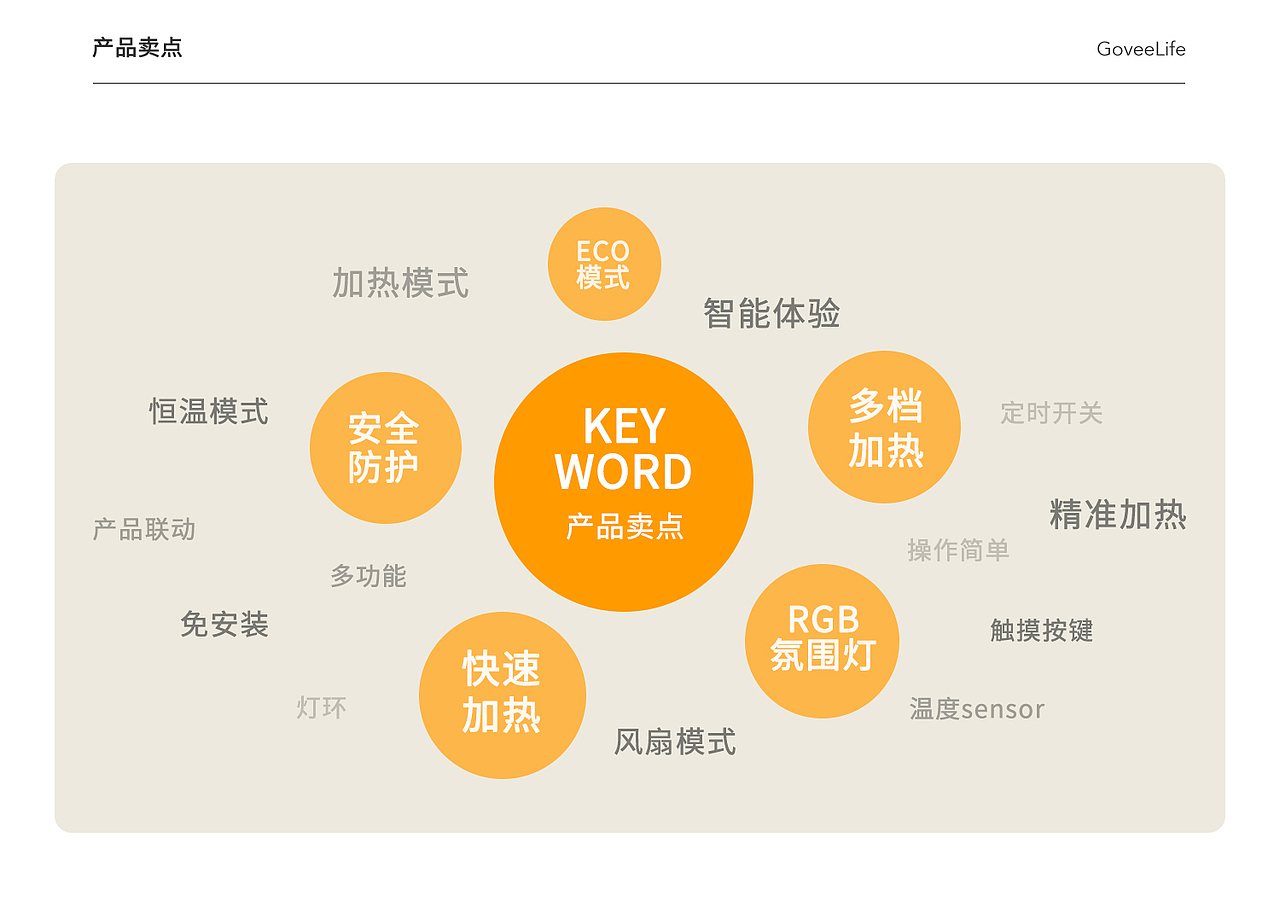
Task: Click the 产品卖点 page header title
Action: (138, 48)
